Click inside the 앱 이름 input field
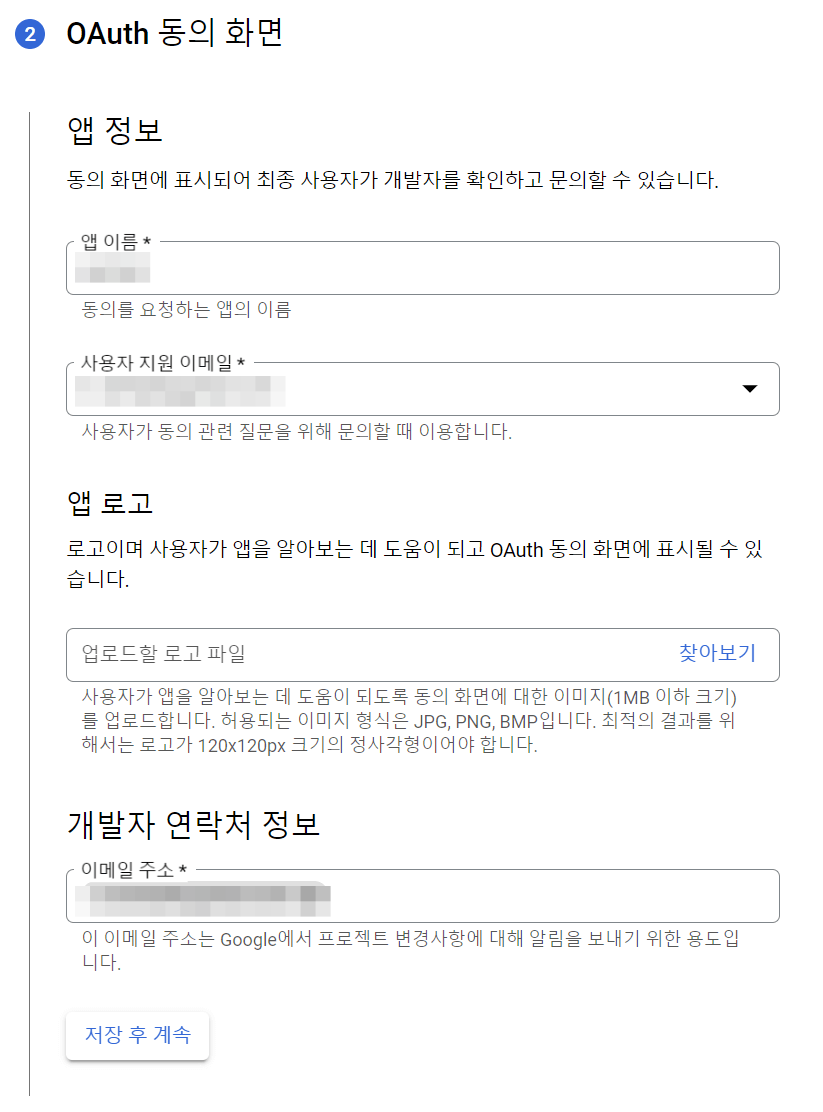 400,268
